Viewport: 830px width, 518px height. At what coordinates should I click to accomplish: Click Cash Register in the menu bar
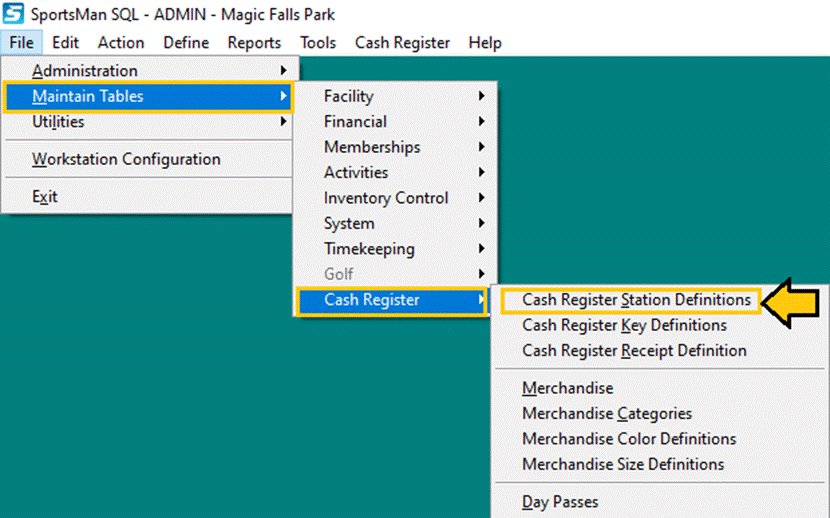tap(402, 42)
